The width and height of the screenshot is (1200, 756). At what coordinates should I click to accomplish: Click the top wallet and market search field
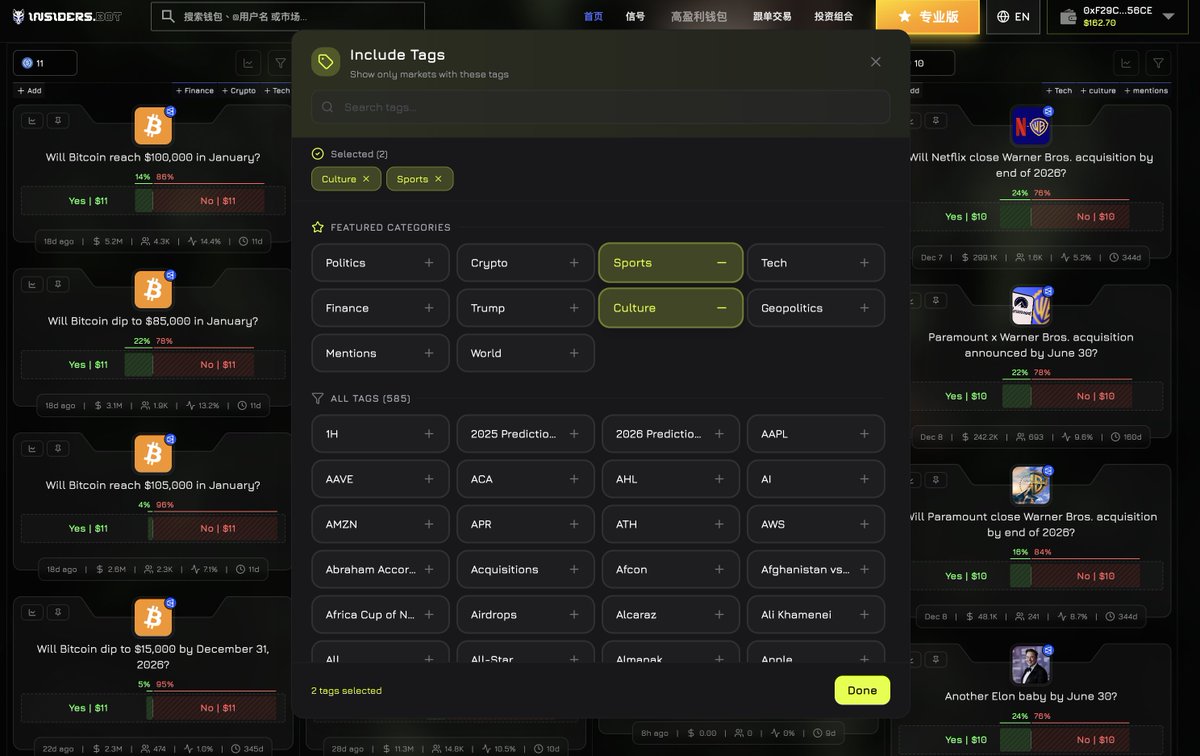pyautogui.click(x=288, y=17)
